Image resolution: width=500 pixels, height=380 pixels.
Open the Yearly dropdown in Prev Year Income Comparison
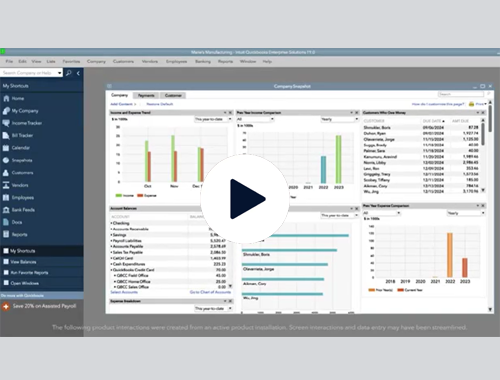click(x=340, y=119)
